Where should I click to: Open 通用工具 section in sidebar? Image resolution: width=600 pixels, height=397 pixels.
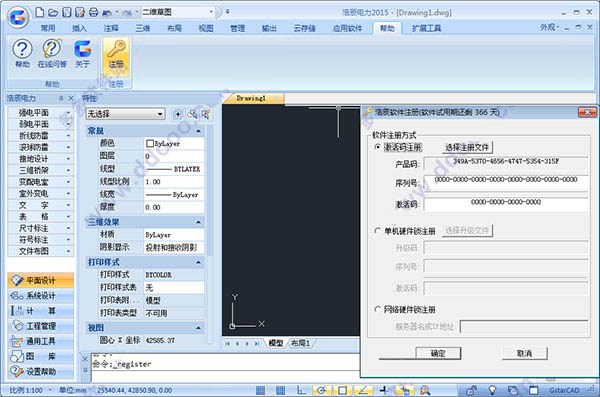pyautogui.click(x=41, y=341)
